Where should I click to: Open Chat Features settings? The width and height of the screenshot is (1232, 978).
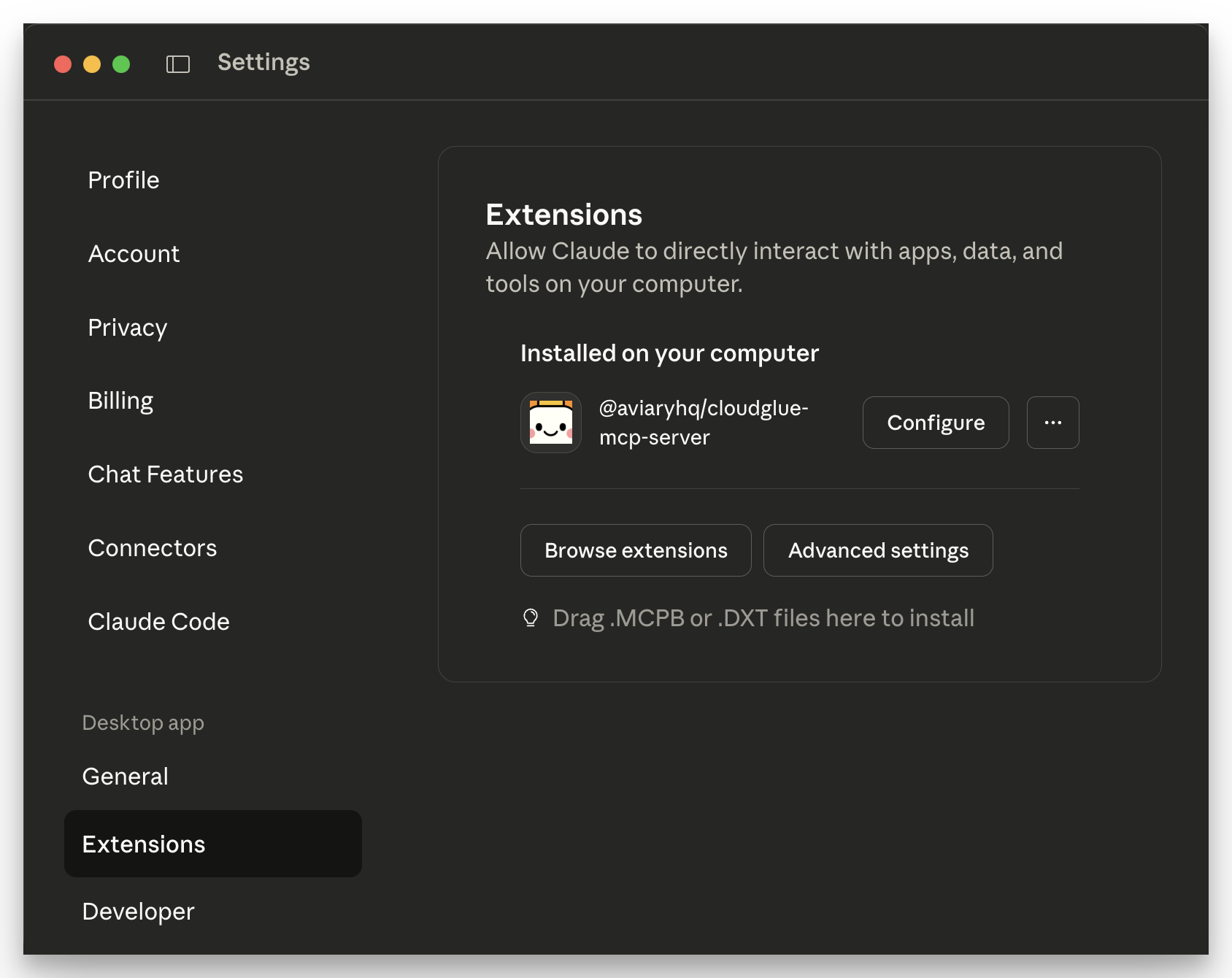tap(166, 474)
